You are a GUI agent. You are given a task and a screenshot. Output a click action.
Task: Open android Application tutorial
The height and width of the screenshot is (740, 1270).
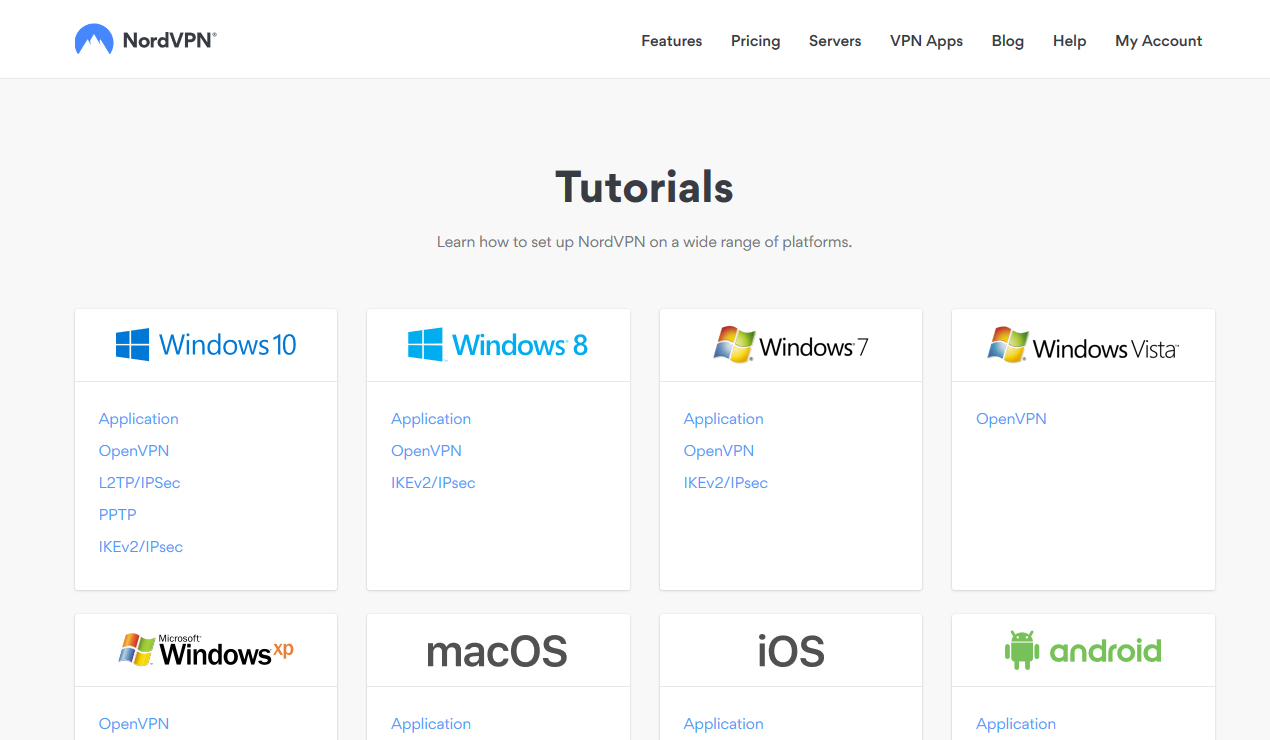(x=1016, y=724)
